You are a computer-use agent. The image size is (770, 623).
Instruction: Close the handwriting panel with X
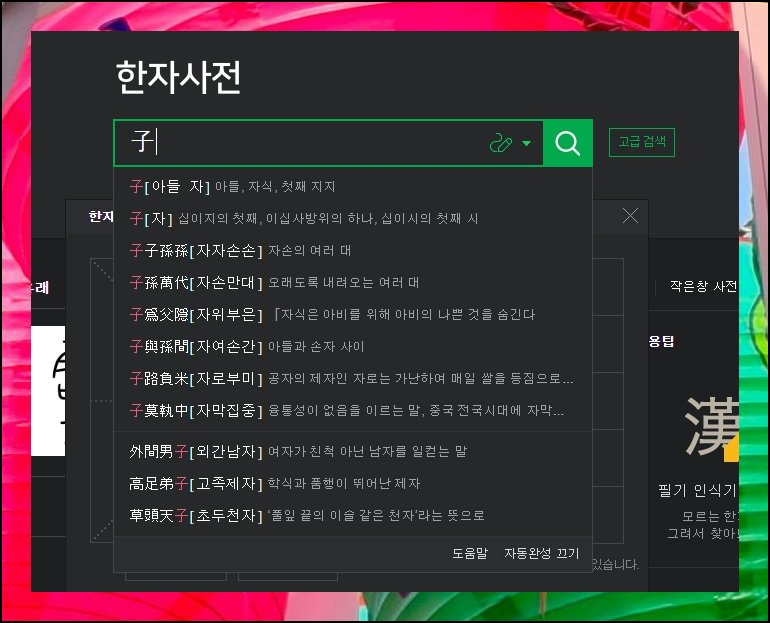tap(631, 216)
